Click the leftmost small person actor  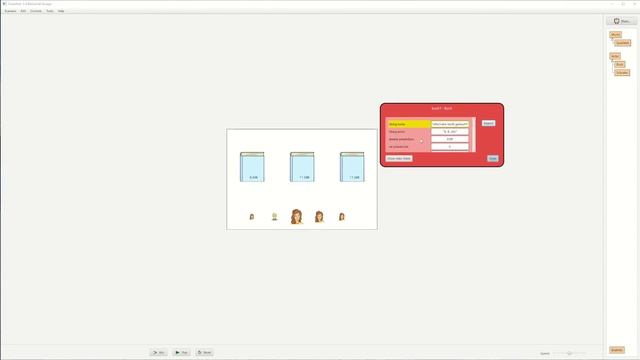pyautogui.click(x=252, y=217)
